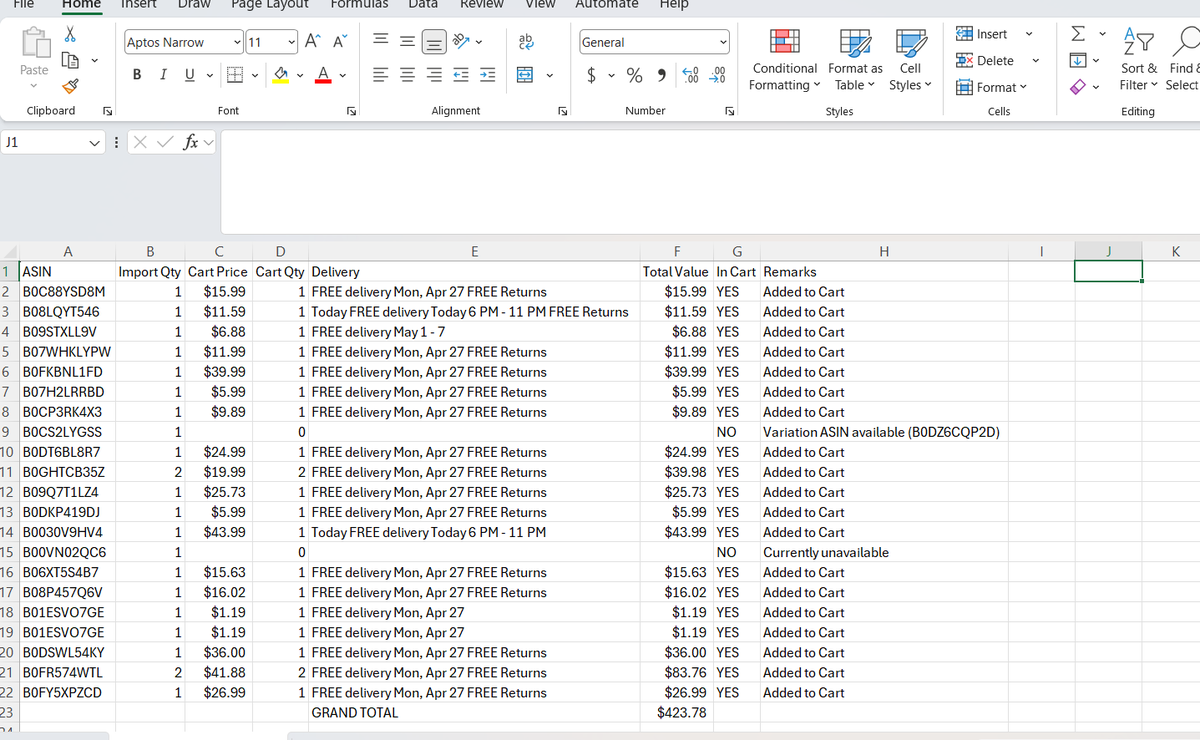The image size is (1200, 740).
Task: Set Middle Align for cells
Action: click(408, 42)
